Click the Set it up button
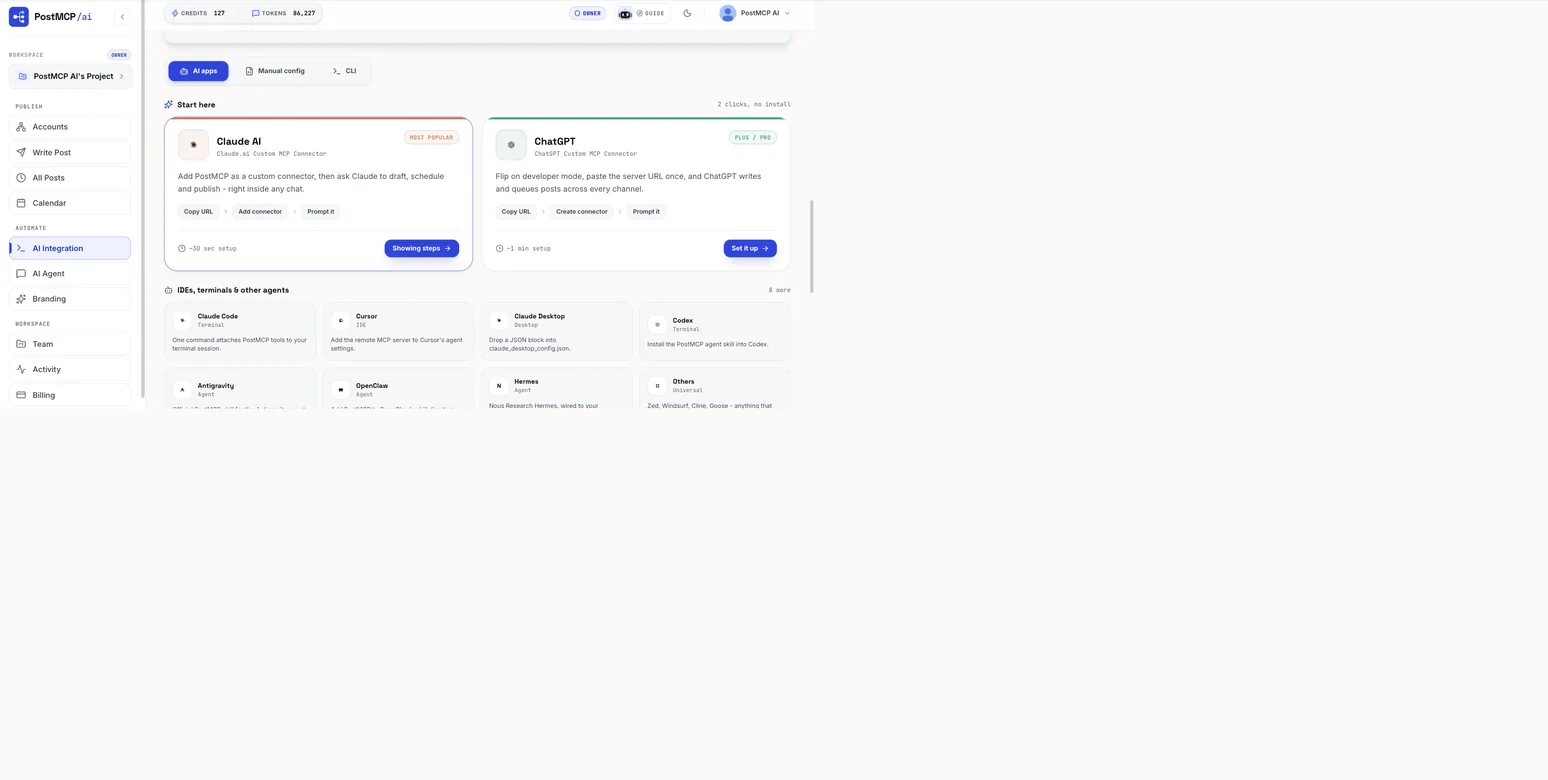This screenshot has height=780, width=1548. tap(750, 248)
